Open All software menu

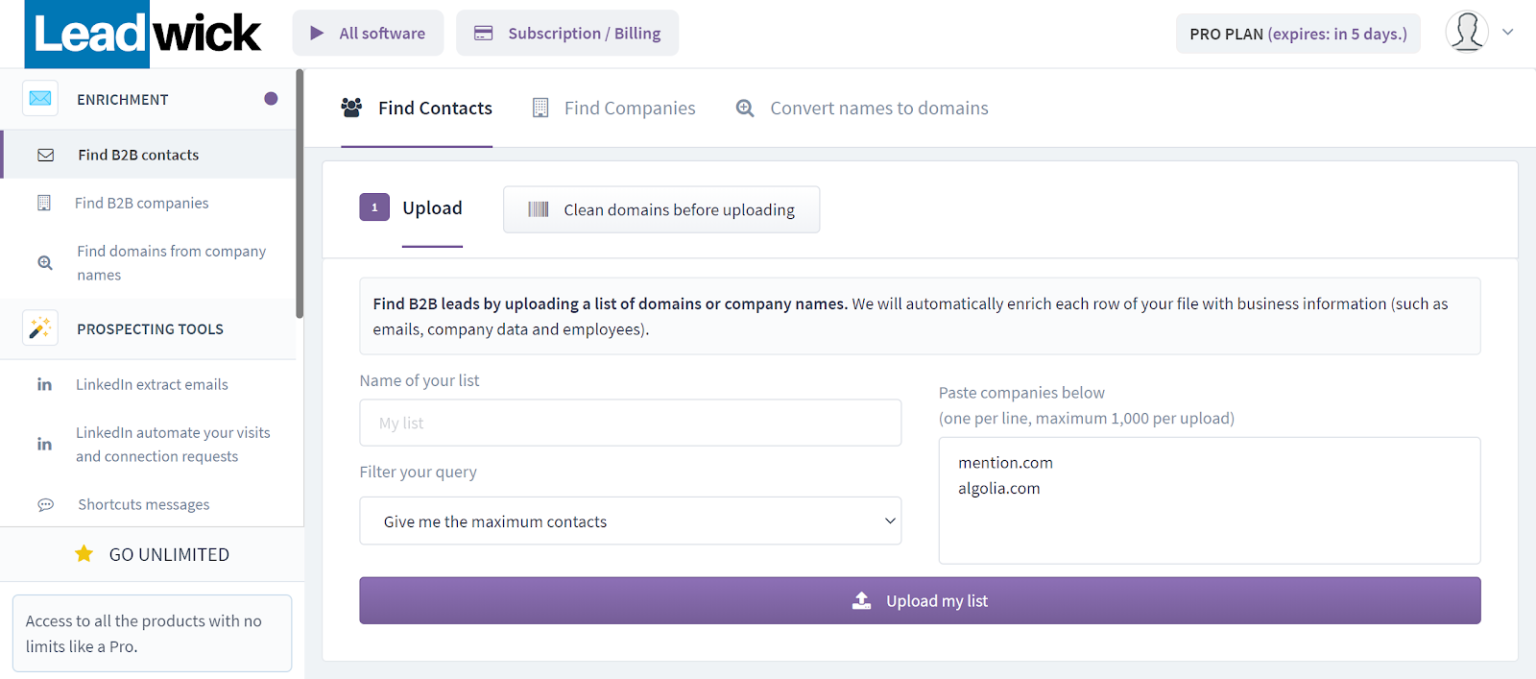point(367,33)
